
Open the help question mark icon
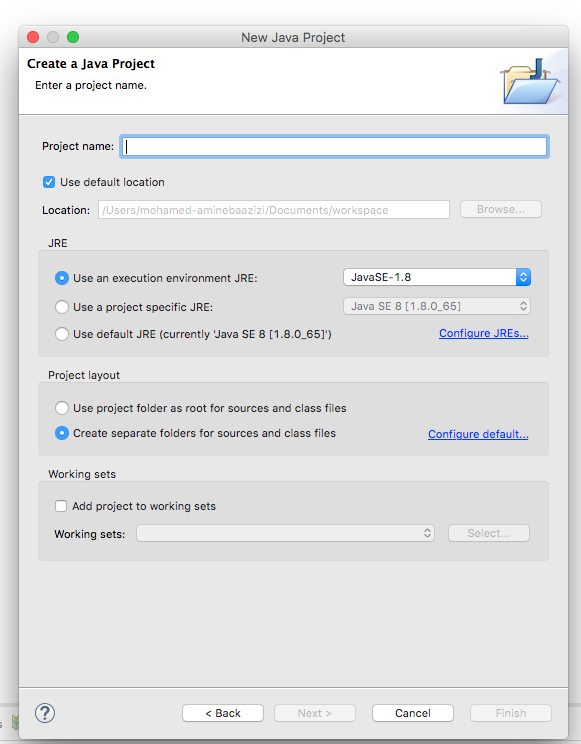(x=45, y=713)
